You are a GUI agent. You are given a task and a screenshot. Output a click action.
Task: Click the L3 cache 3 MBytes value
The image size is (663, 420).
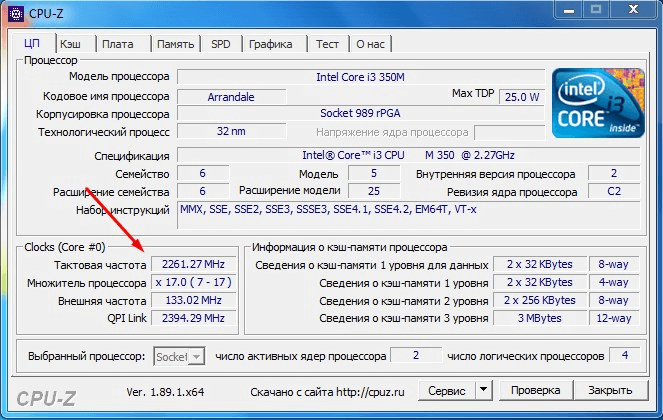(540, 318)
